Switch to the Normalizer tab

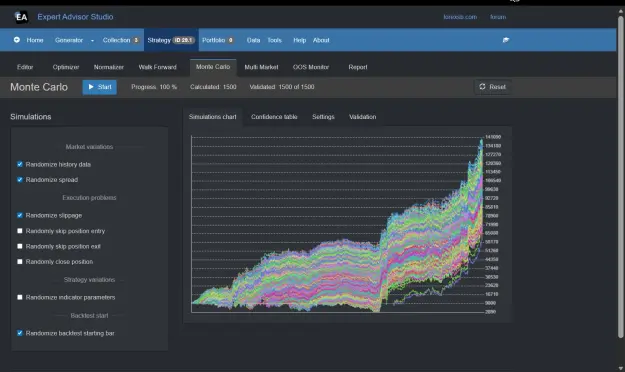(108, 67)
